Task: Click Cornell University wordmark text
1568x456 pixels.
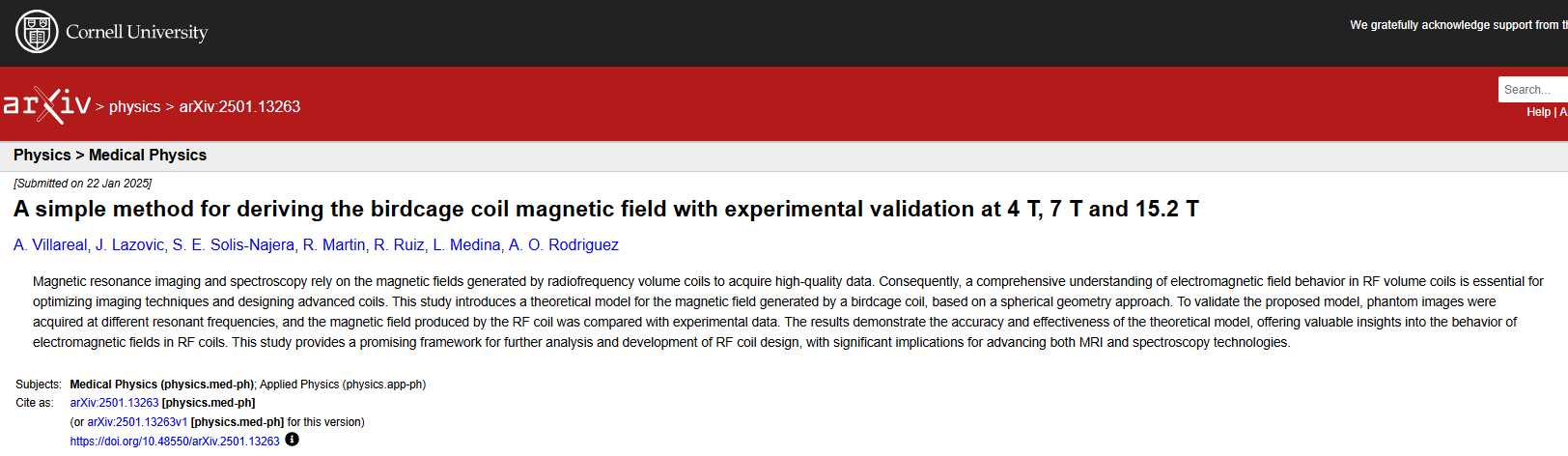Action: click(137, 32)
